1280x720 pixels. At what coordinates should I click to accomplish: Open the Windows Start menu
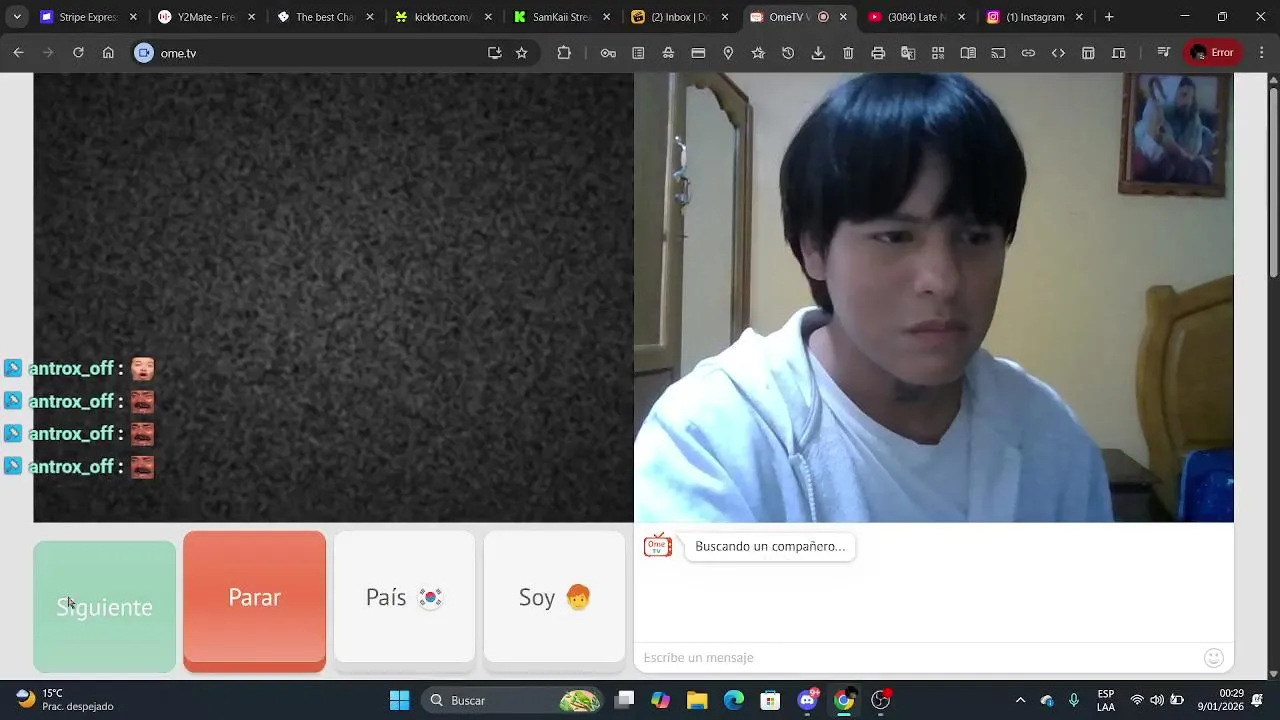pos(399,700)
